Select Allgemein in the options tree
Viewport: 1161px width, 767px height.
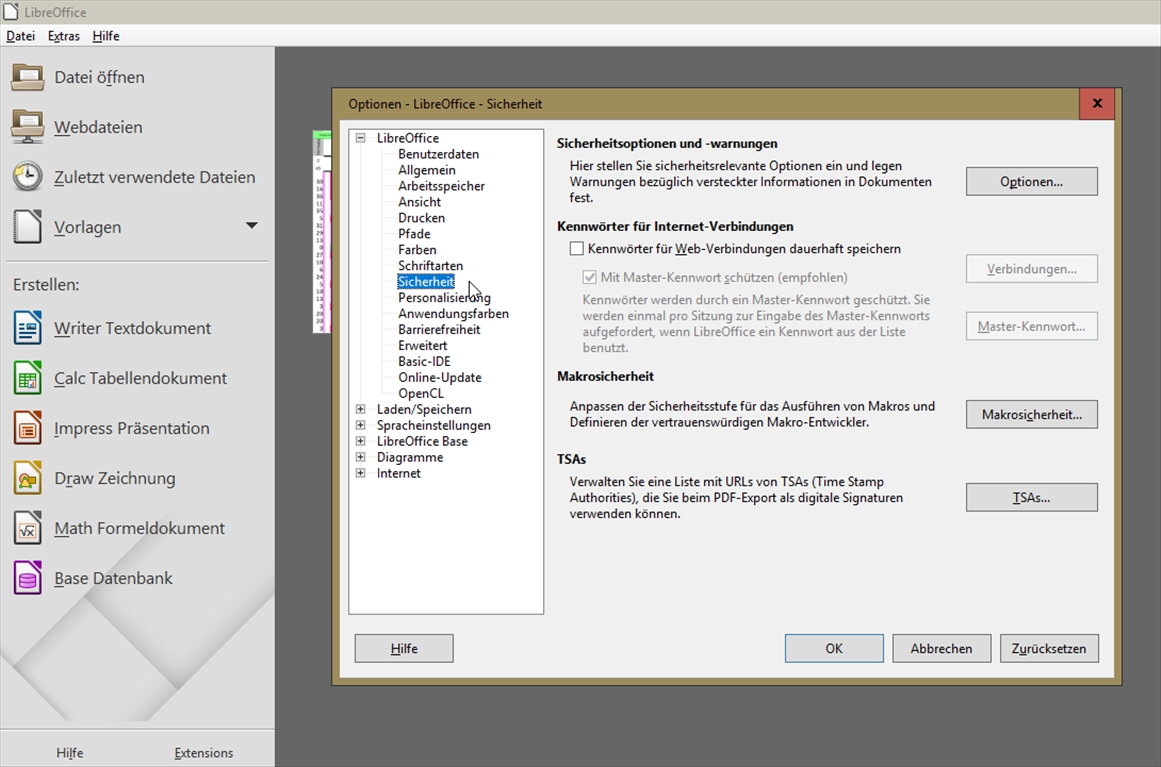(x=426, y=170)
